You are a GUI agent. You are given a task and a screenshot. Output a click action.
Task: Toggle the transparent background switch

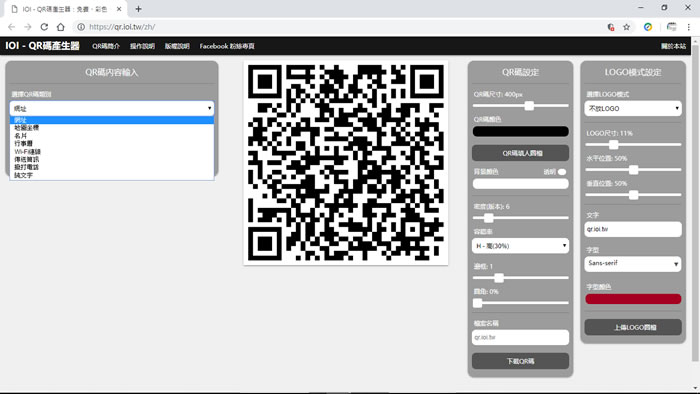[562, 172]
